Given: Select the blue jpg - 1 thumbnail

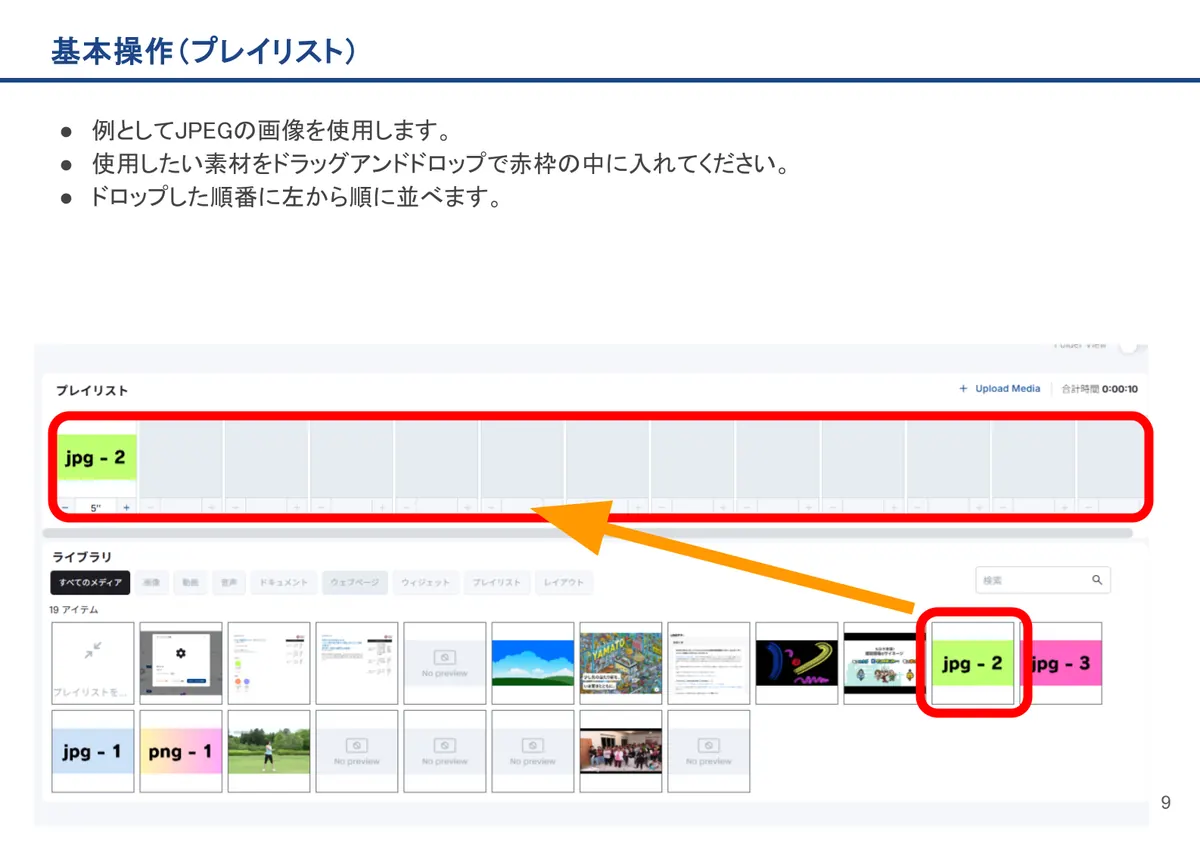Looking at the screenshot, I should click(x=92, y=751).
